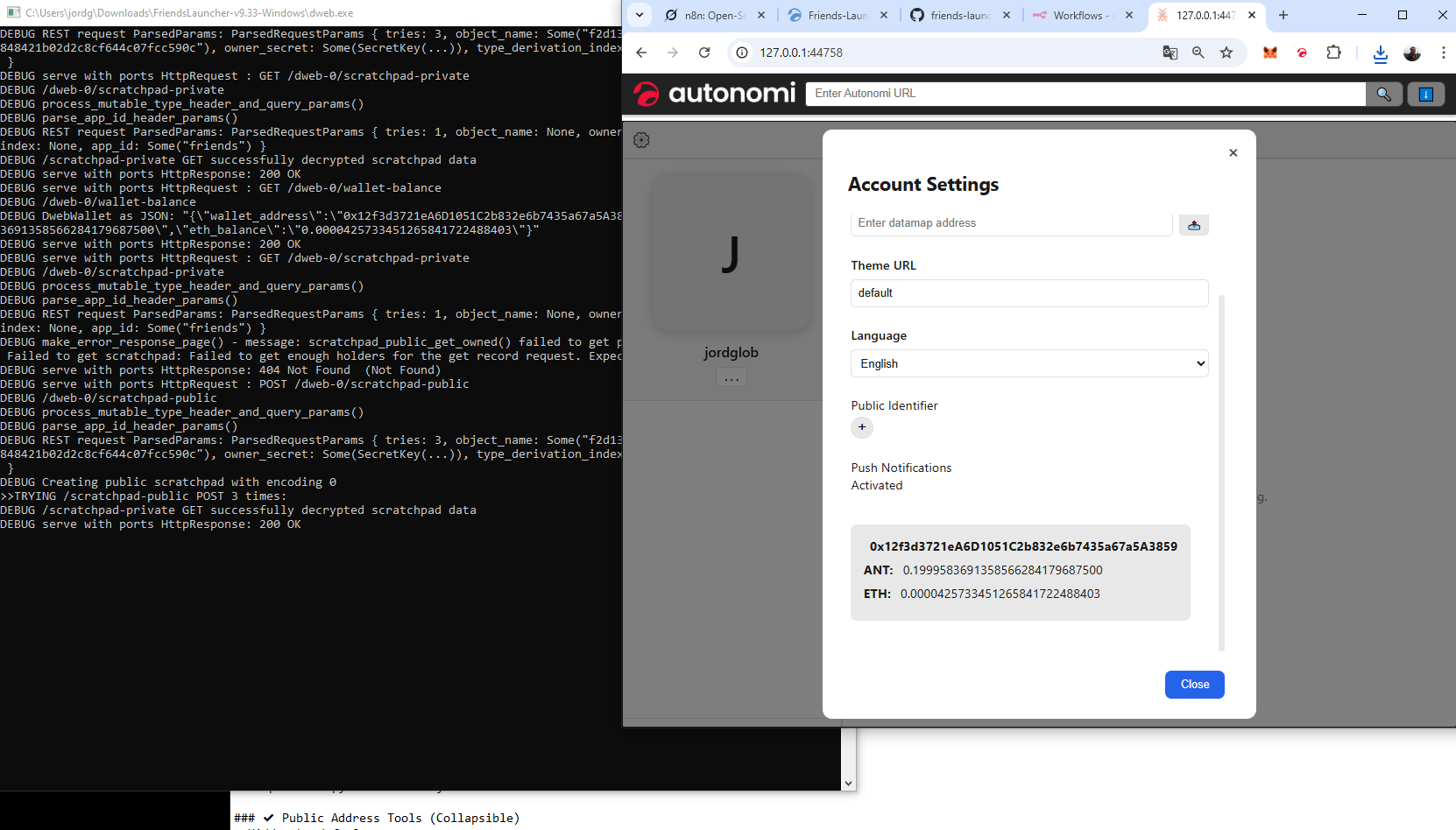Click the three-dots button under jordglob
Viewport: 1456px width, 830px height.
coord(732,378)
